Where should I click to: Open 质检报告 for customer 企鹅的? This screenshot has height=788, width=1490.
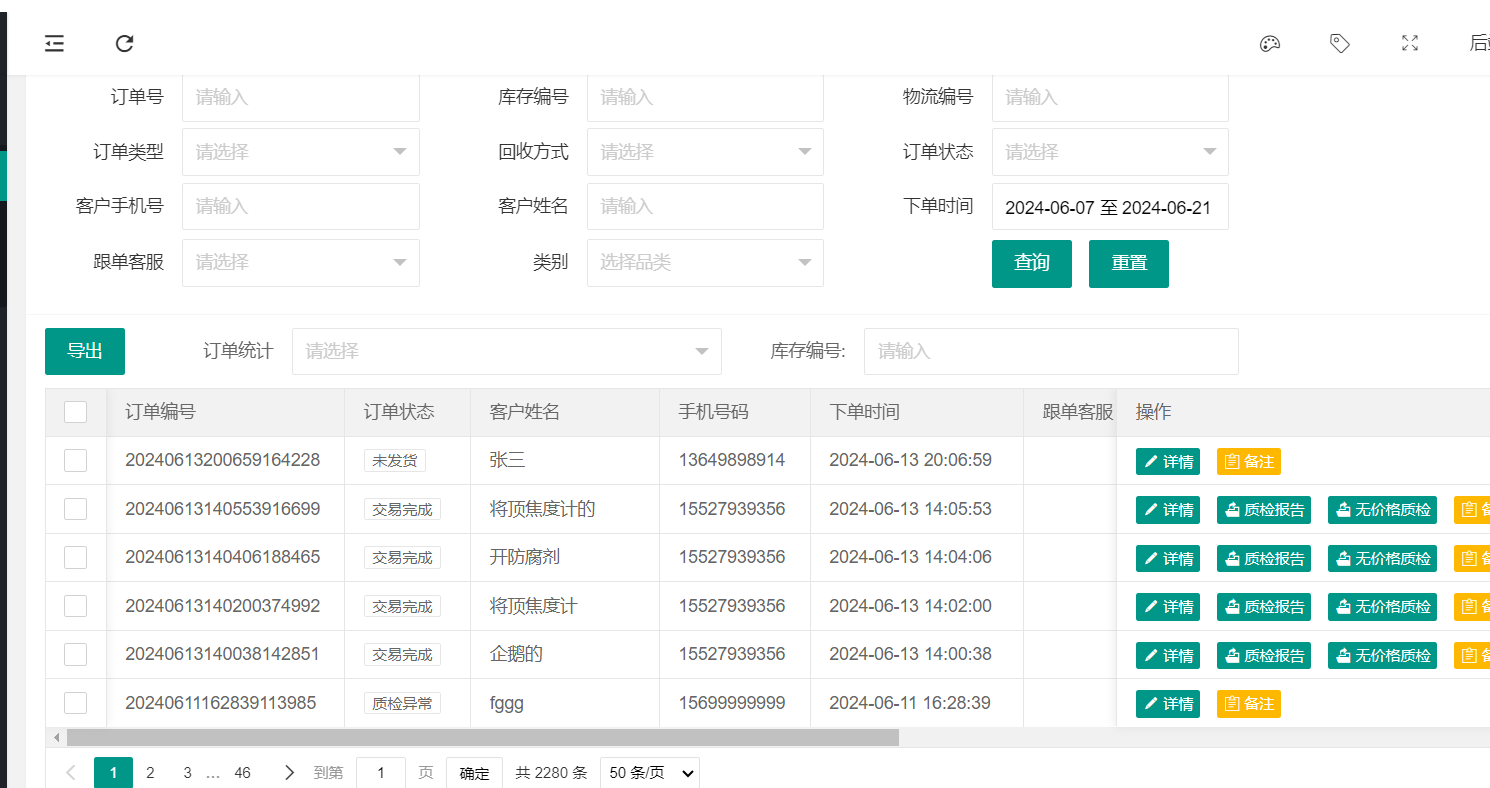point(1264,655)
